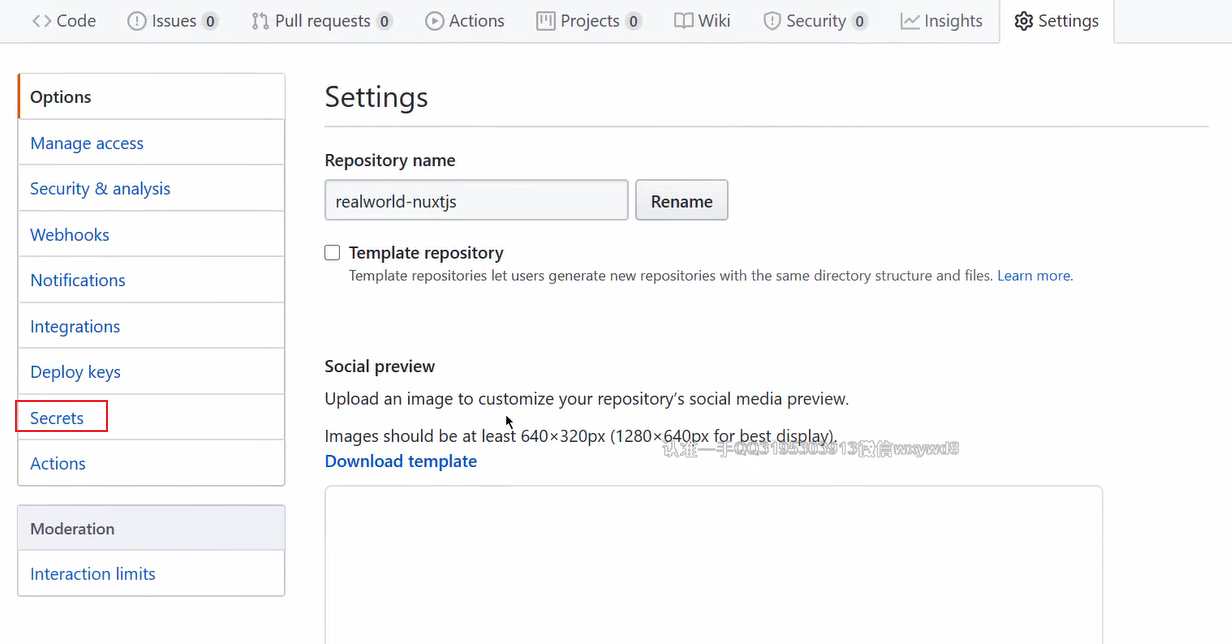This screenshot has height=644, width=1232.
Task: Click the Settings gear icon
Action: coord(1023,21)
